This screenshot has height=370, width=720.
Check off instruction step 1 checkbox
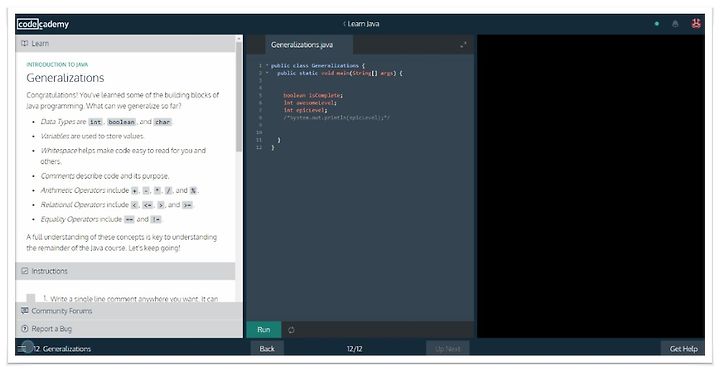[x=31, y=298]
